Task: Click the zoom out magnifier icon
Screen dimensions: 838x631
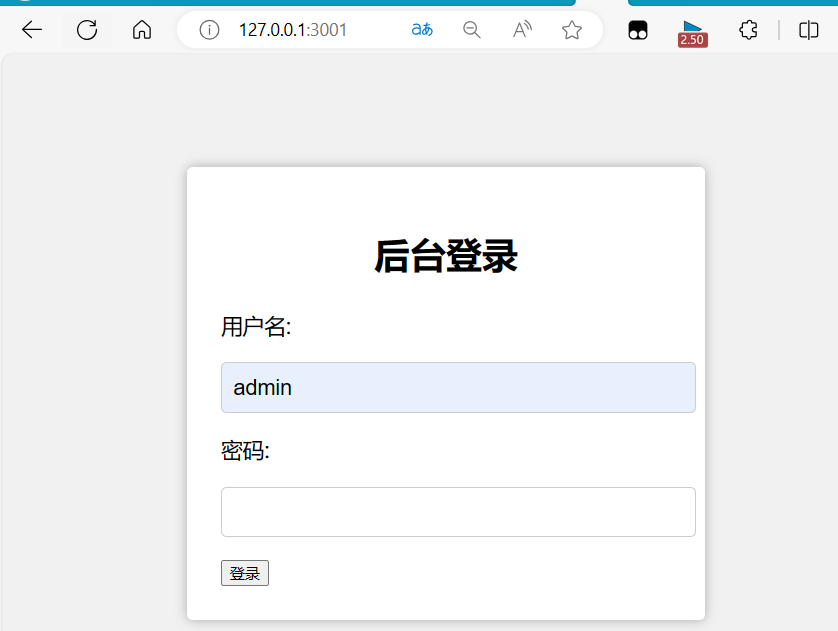Action: tap(471, 30)
